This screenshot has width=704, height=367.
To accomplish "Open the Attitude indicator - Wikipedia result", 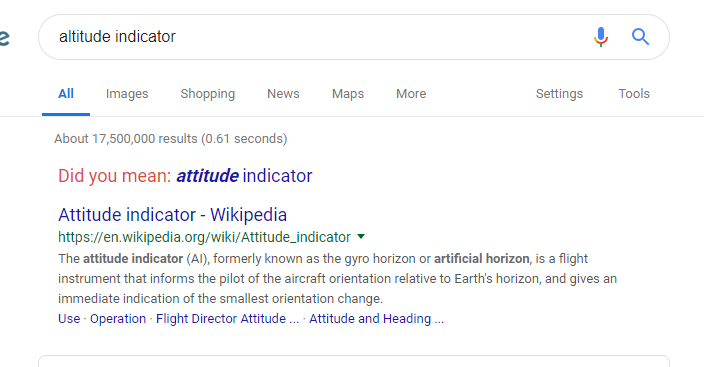I will (x=172, y=215).
